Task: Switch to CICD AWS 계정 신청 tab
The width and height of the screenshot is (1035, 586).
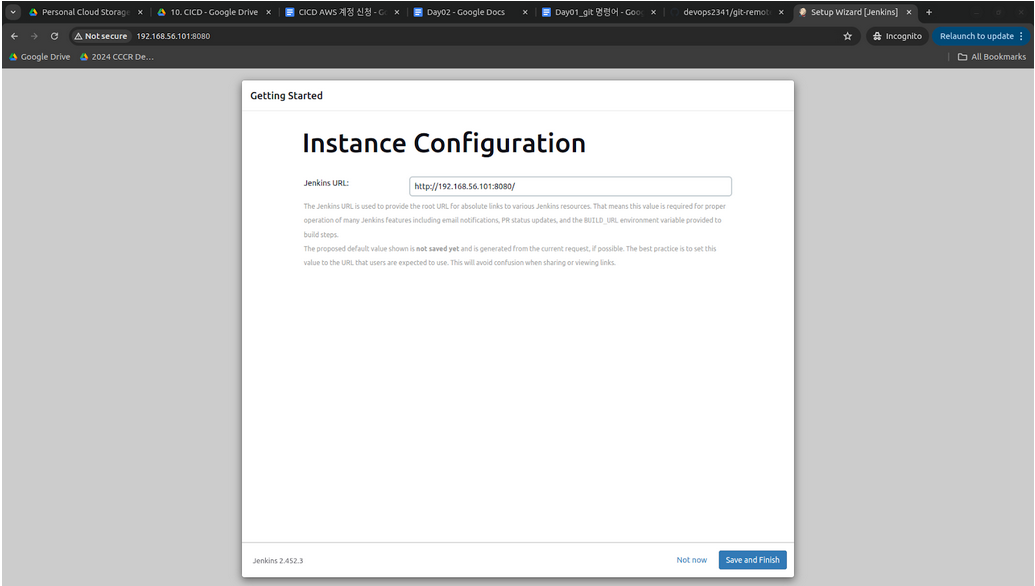Action: click(342, 12)
